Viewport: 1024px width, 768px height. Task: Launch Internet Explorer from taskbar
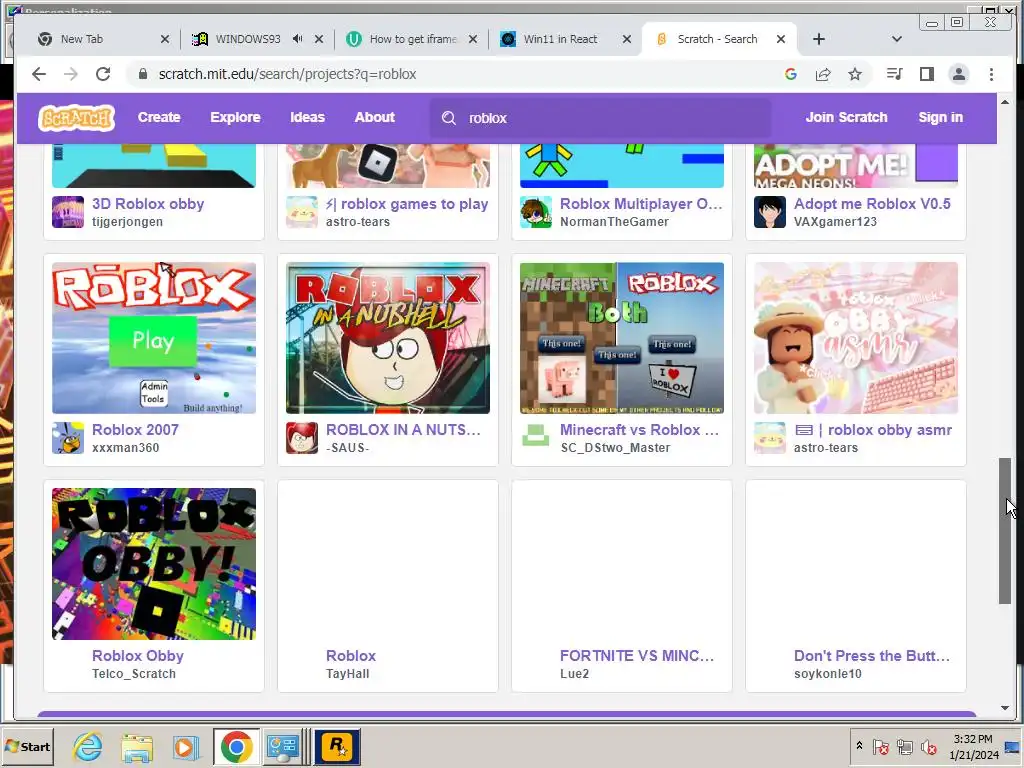pyautogui.click(x=88, y=746)
